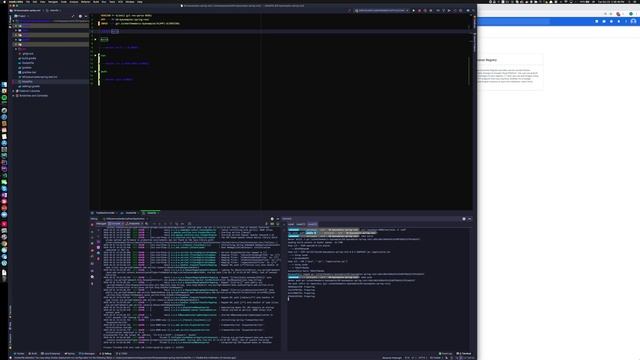Viewport: 640px width, 360px height.
Task: Open the File menu
Action: click(28, 2)
